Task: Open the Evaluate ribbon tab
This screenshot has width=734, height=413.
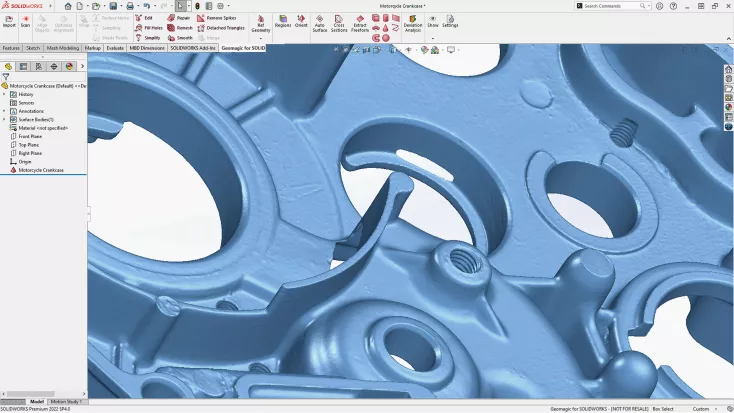Action: 115,47
